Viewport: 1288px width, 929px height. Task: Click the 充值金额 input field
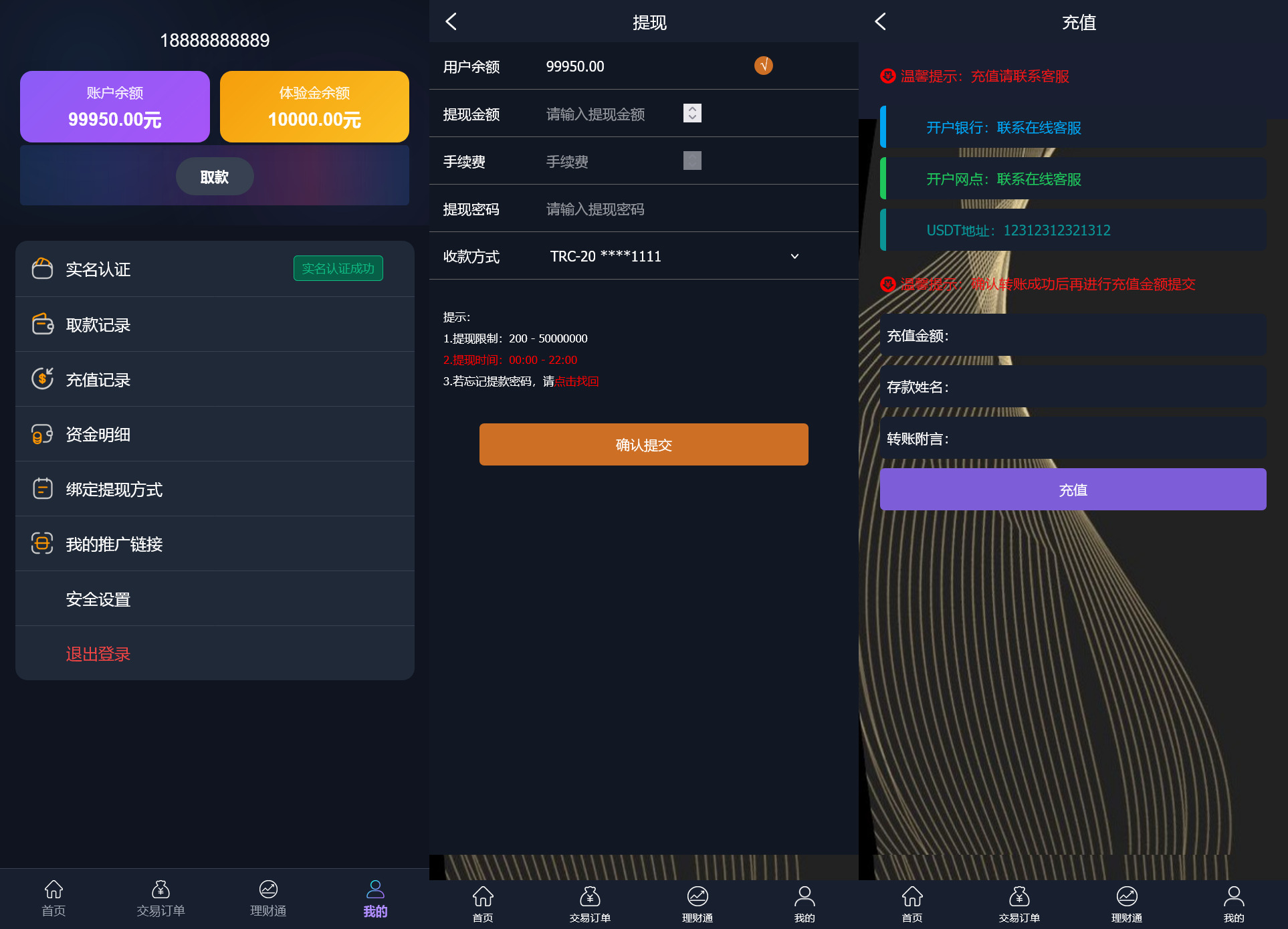pos(1103,336)
